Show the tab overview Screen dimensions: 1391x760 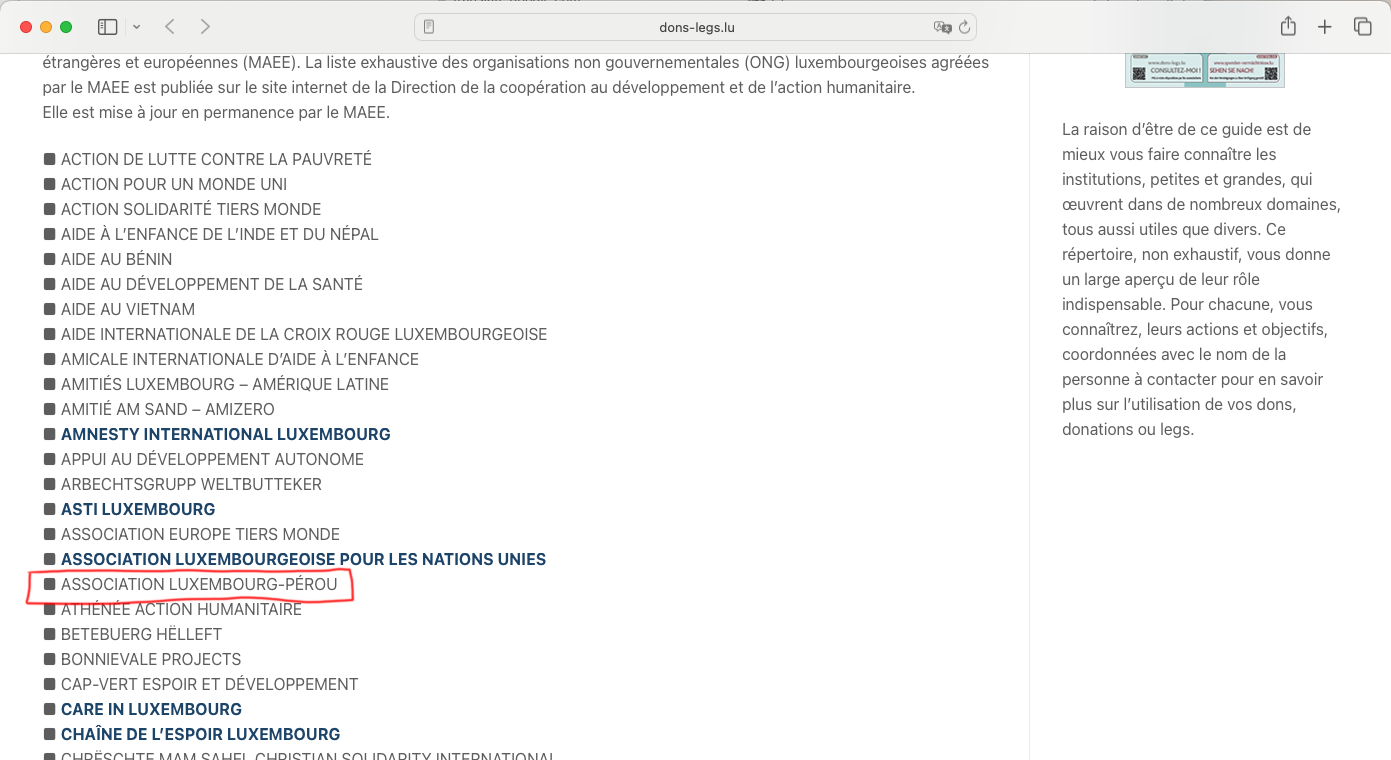click(x=1362, y=27)
